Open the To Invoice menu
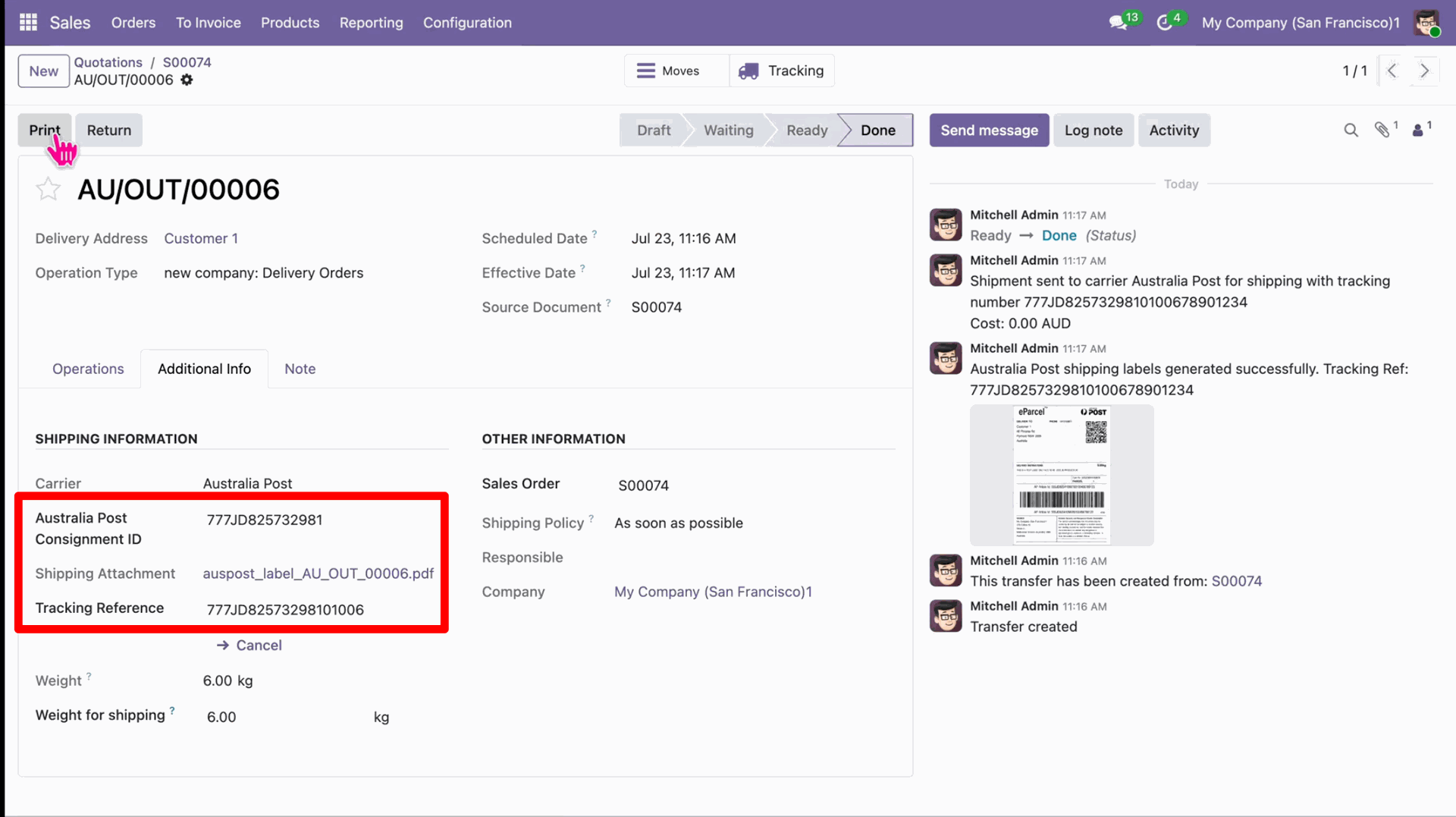The image size is (1456, 817). (209, 23)
